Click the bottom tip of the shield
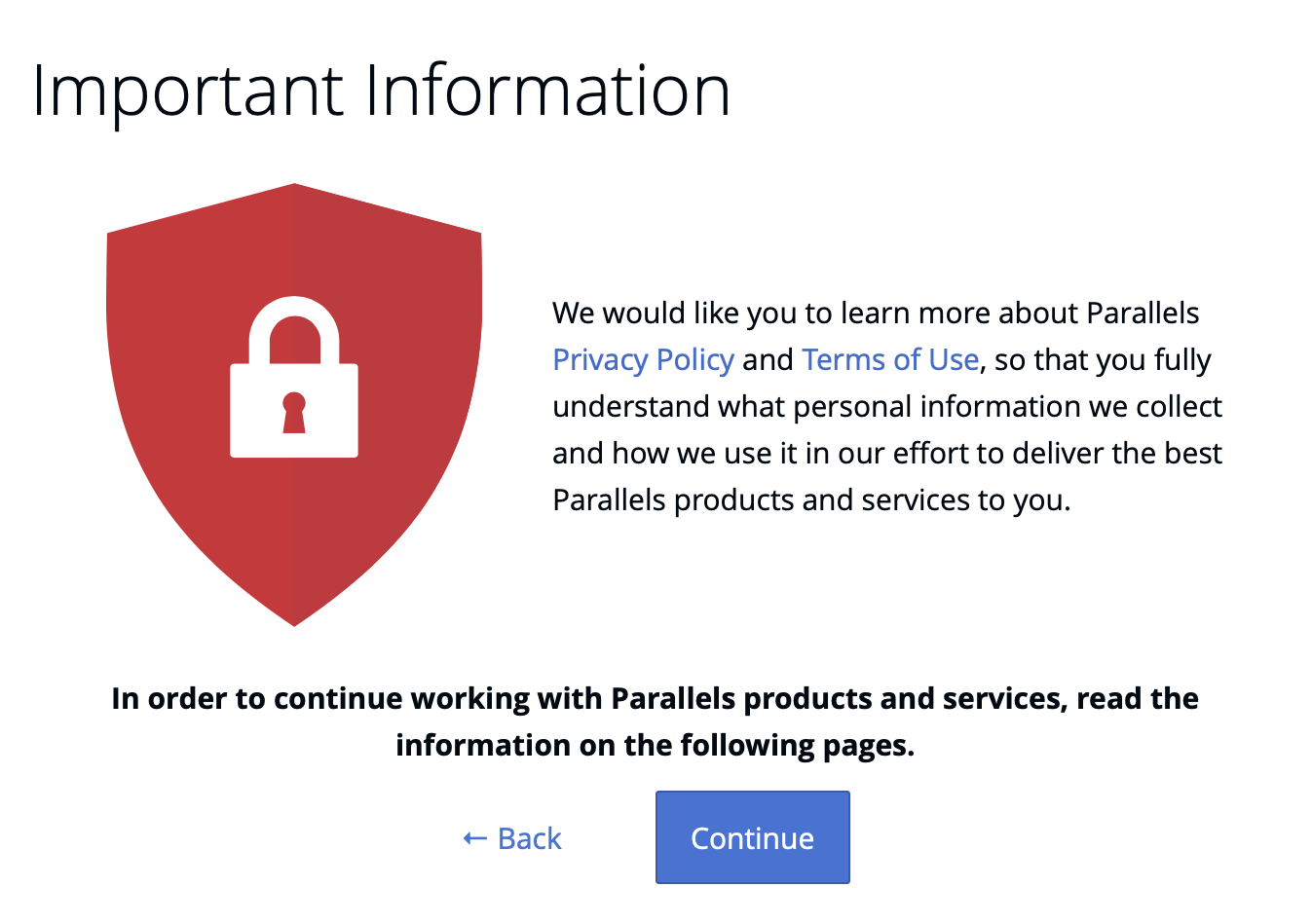Screen dimensions: 1312x924 [x=294, y=619]
